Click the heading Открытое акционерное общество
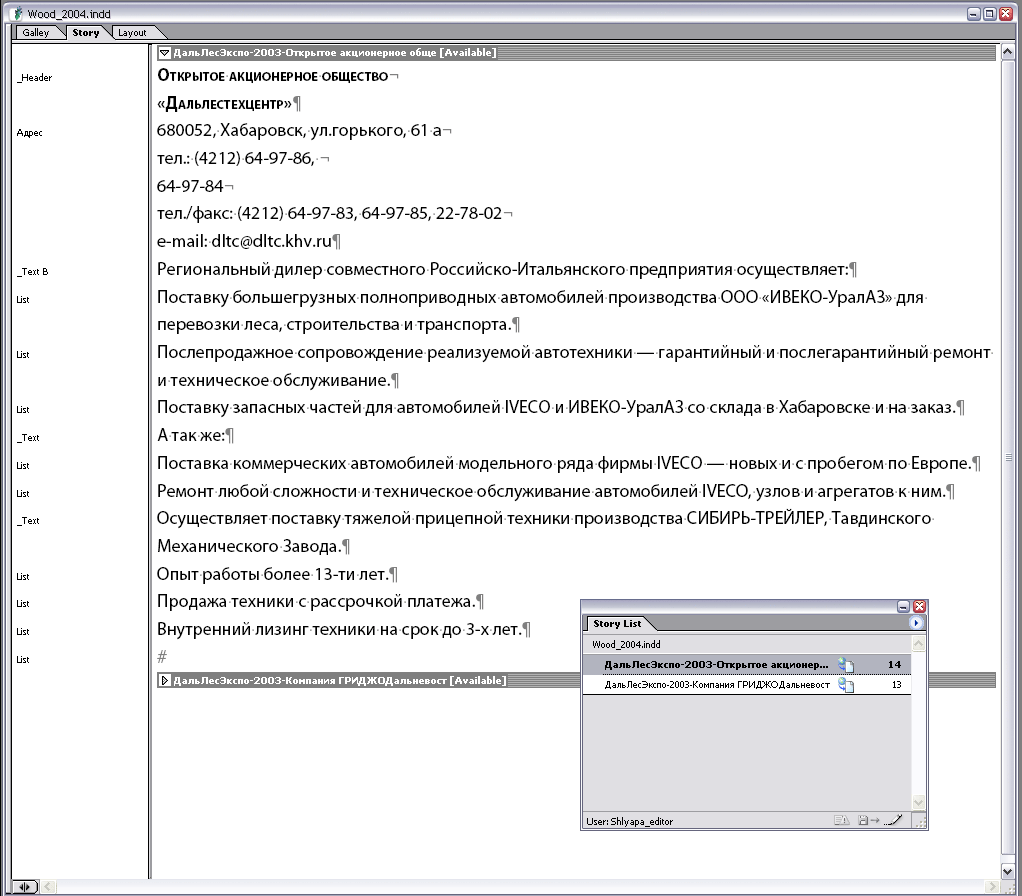The width and height of the screenshot is (1022, 896). tap(273, 76)
